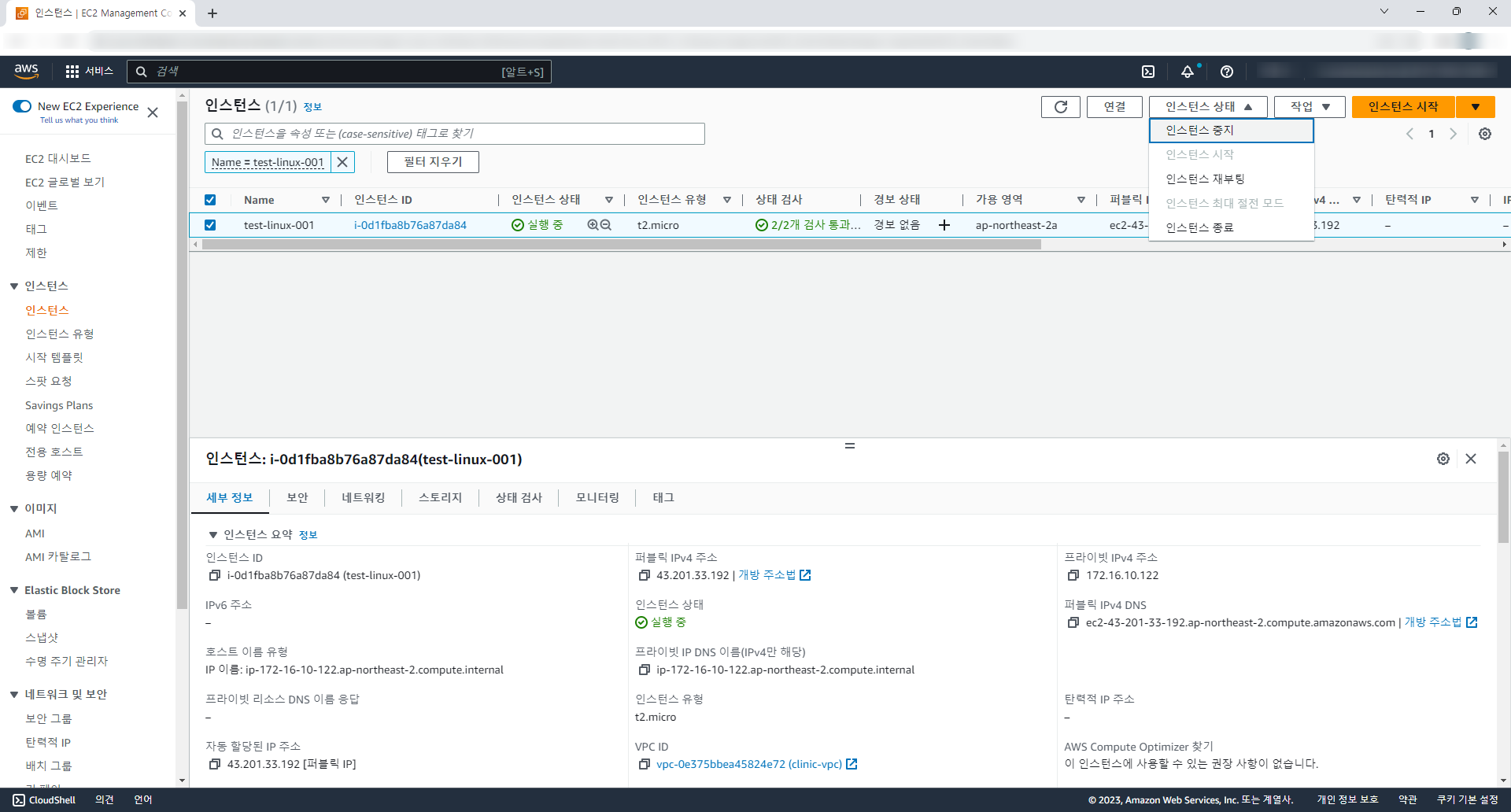
Task: Switch to 모니터링 tab
Action: click(x=597, y=497)
